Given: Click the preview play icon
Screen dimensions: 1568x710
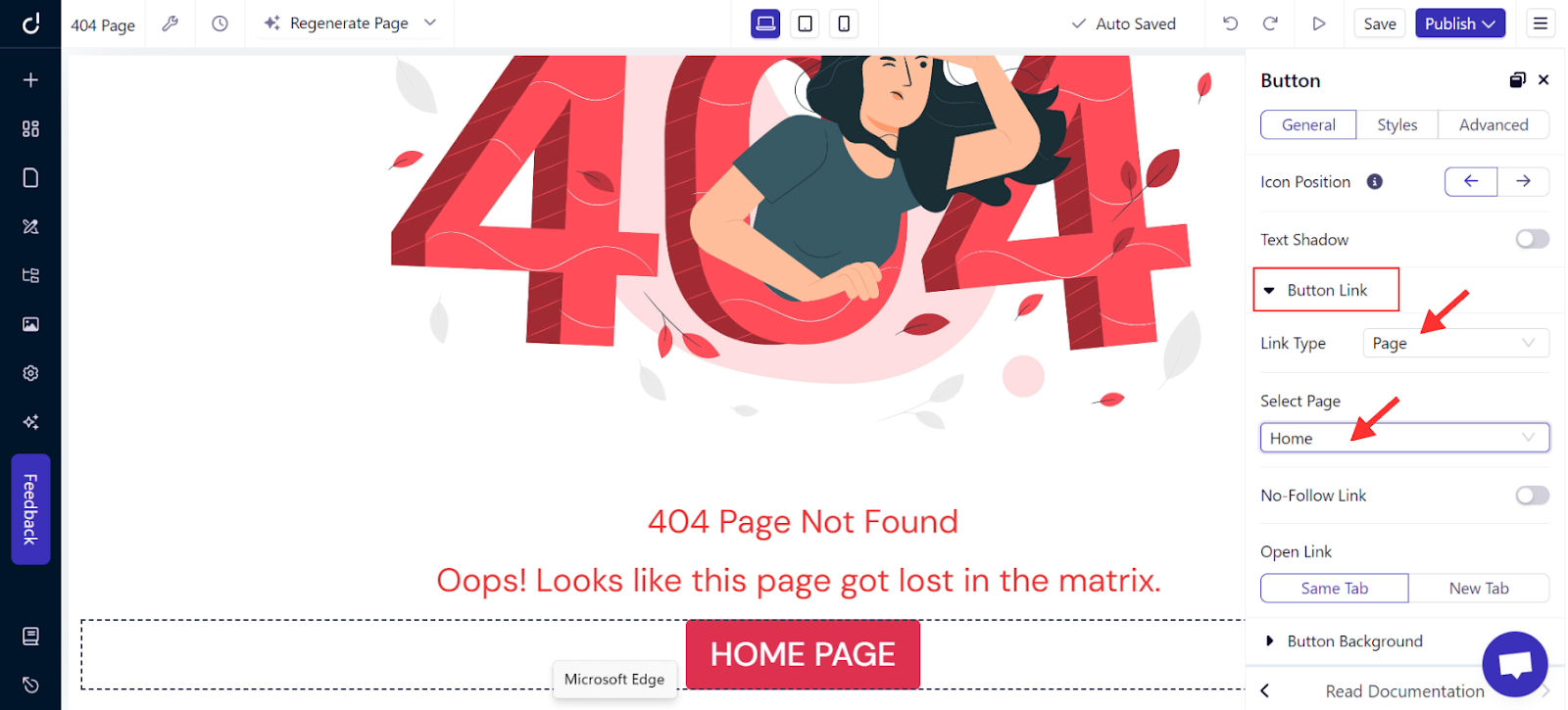Looking at the screenshot, I should coord(1319,24).
